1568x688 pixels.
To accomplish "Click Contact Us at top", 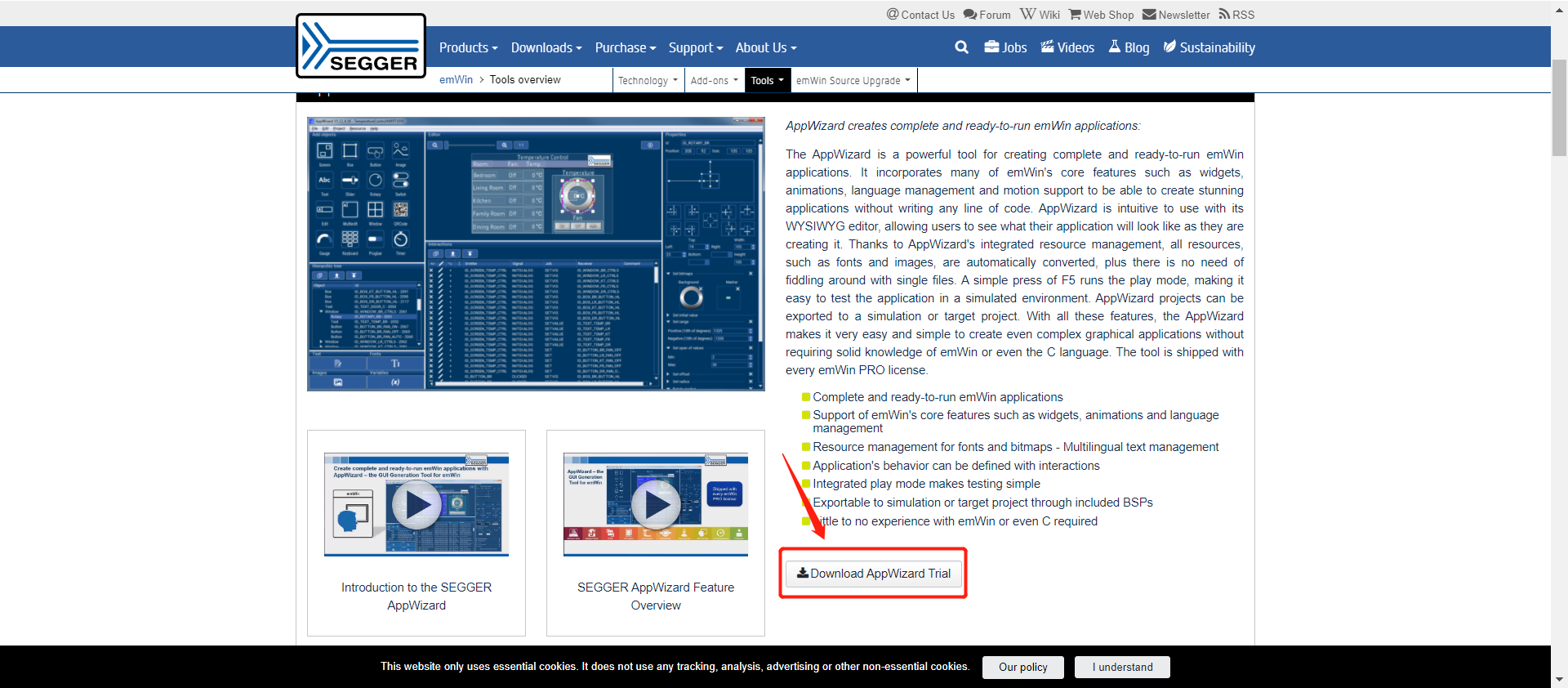I will (x=920, y=15).
